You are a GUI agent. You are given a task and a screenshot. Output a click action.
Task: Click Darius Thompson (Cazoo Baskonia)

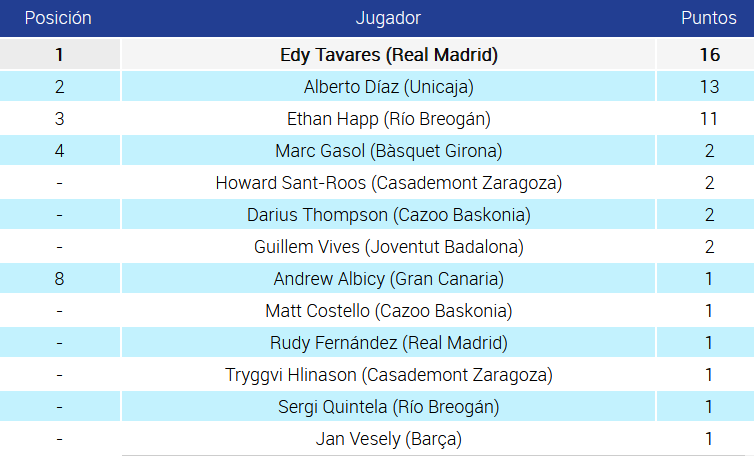click(x=388, y=215)
